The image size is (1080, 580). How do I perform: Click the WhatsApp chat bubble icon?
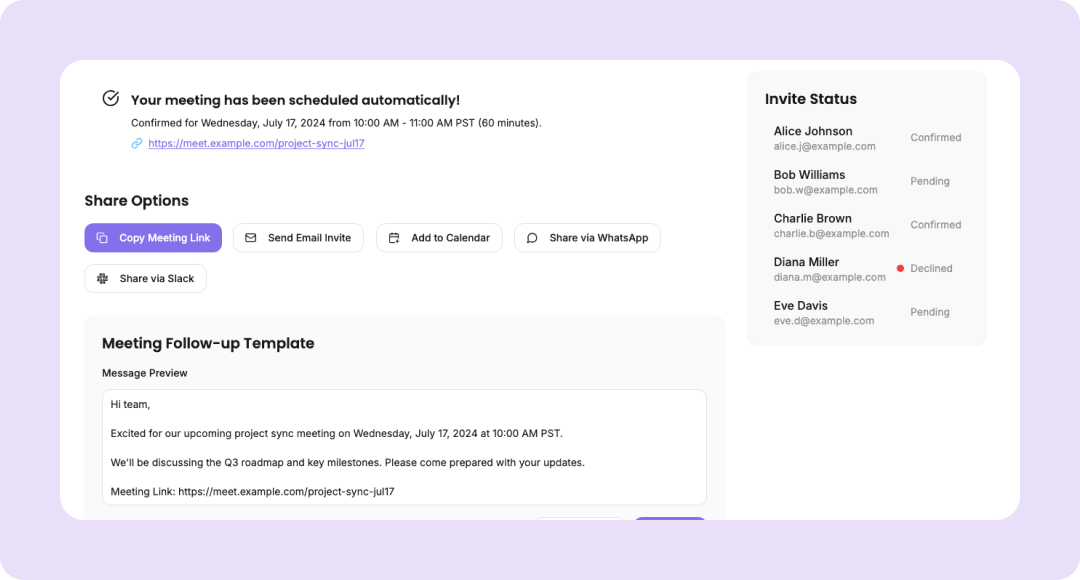click(x=532, y=238)
